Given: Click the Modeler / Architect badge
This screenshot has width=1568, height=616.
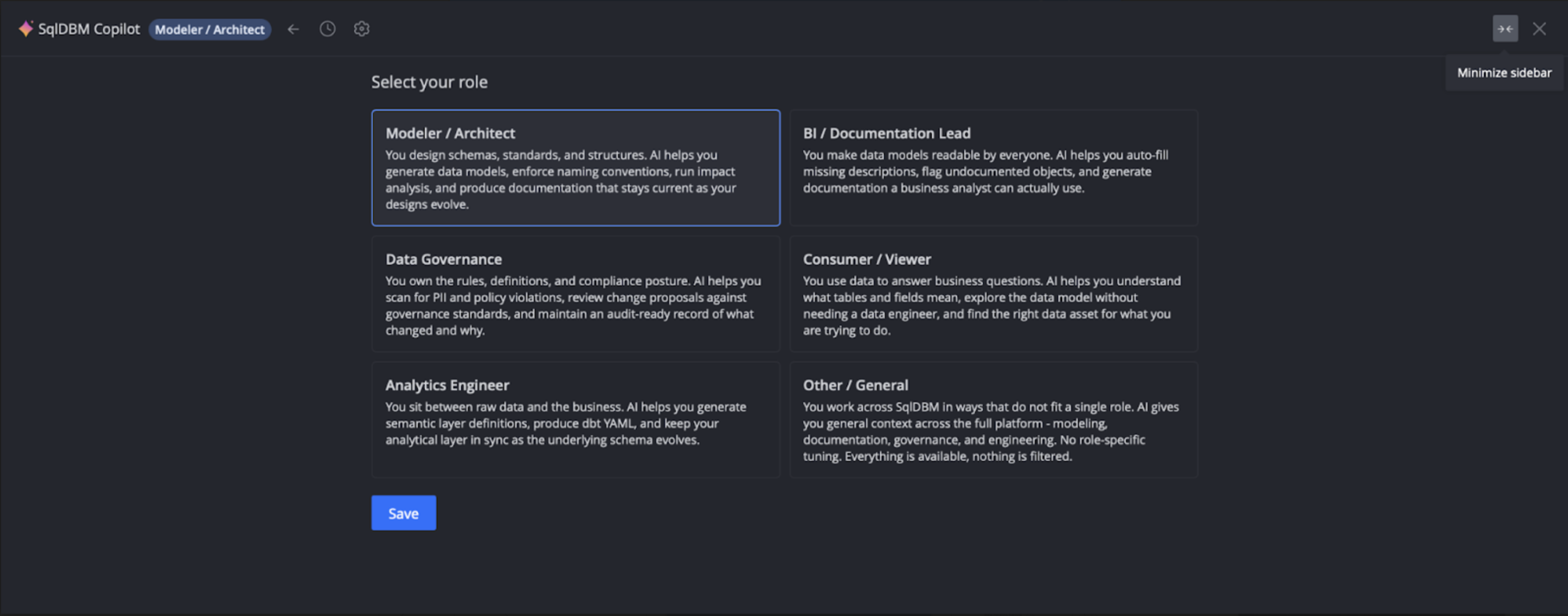Looking at the screenshot, I should point(209,29).
